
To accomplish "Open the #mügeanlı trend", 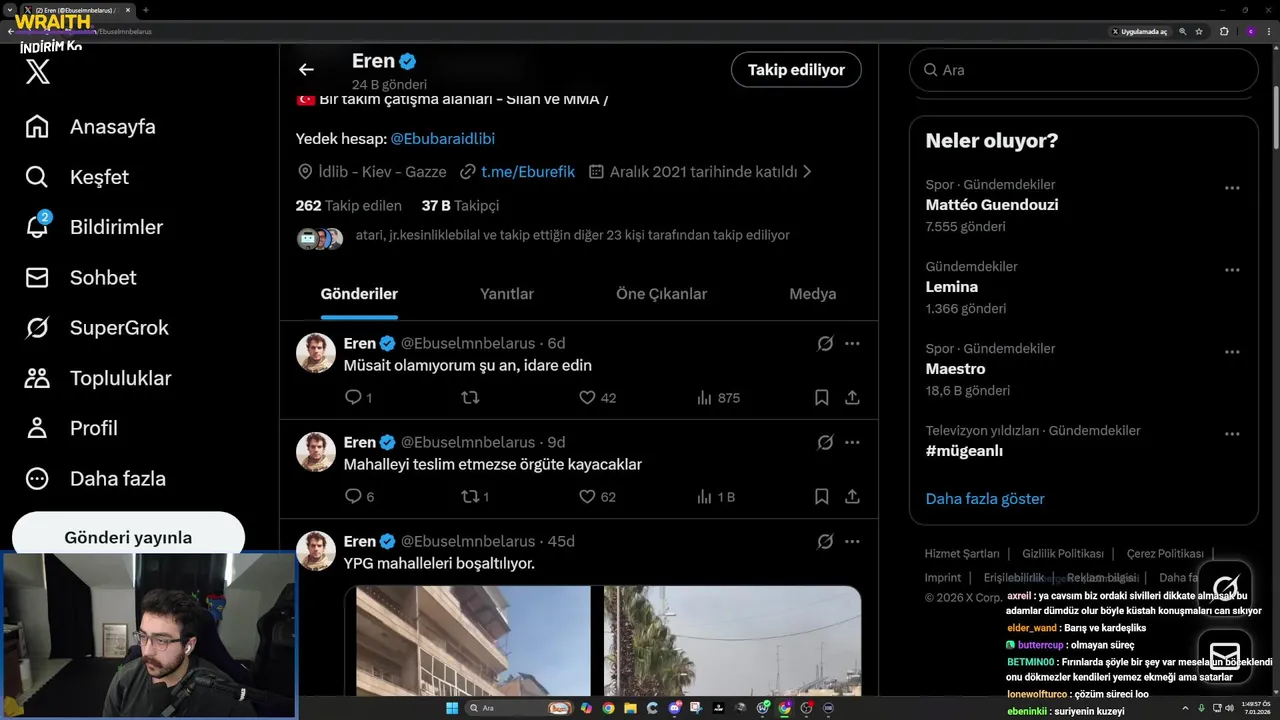I will (965, 451).
